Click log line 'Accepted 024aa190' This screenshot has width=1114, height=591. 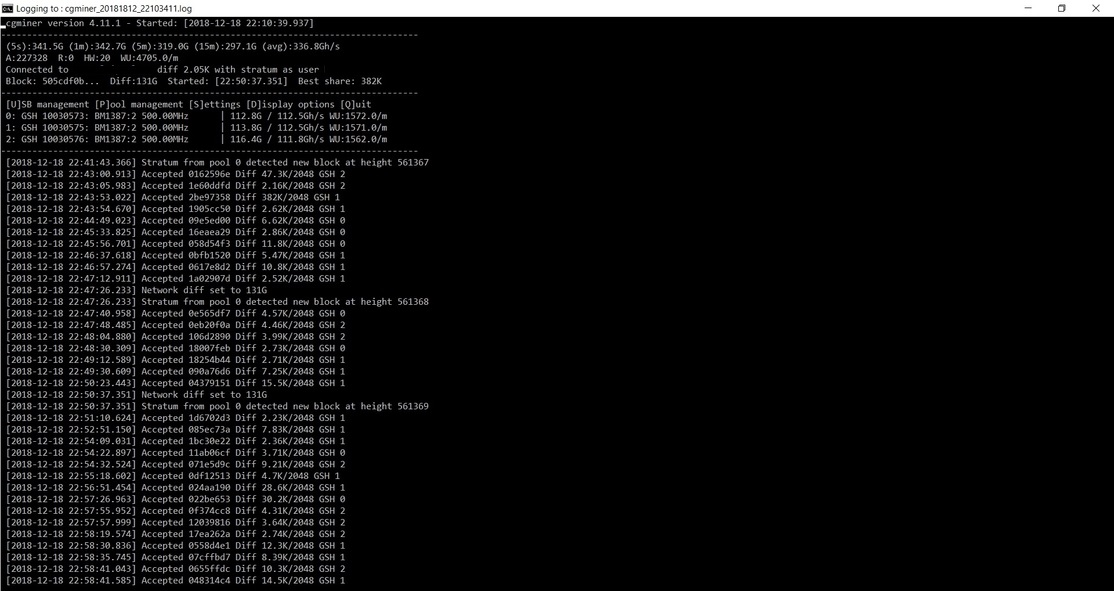tap(175, 487)
